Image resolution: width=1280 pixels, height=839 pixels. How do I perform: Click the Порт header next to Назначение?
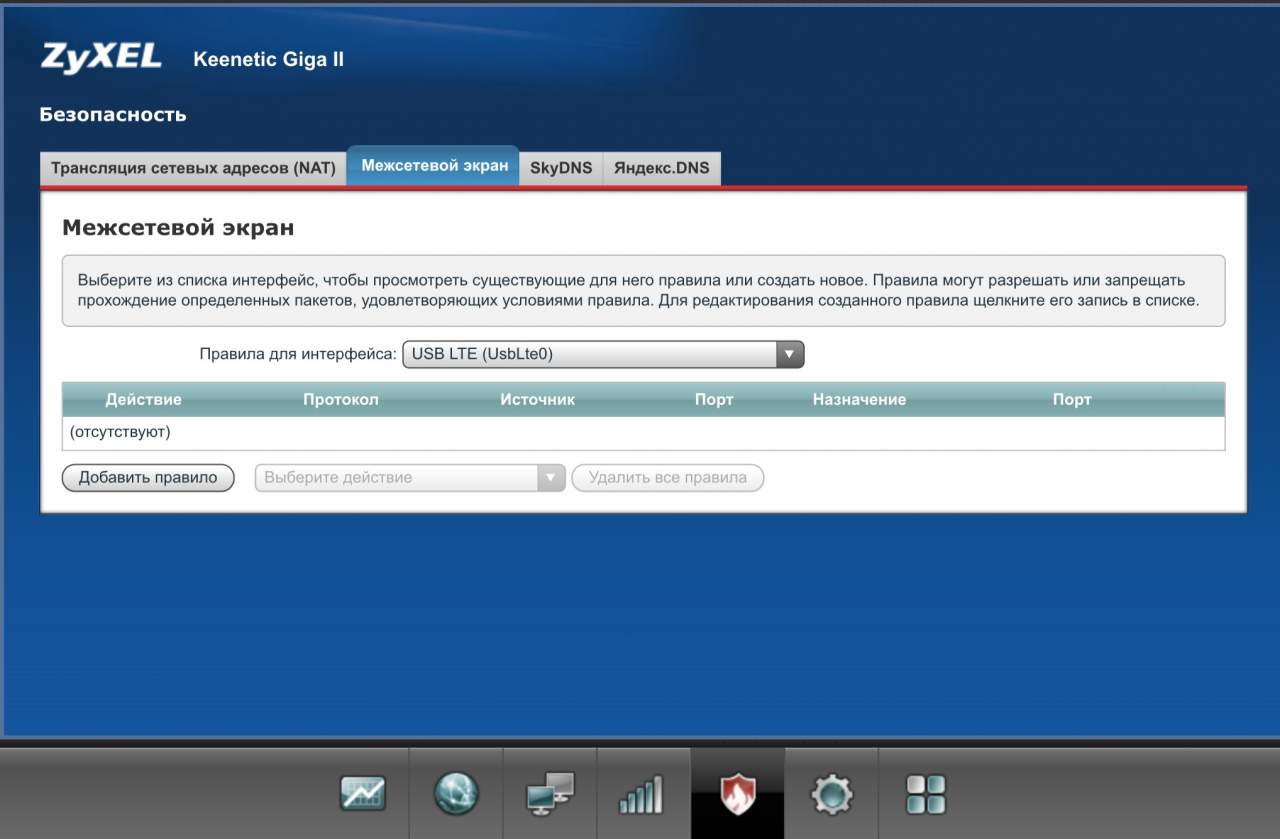click(1072, 400)
